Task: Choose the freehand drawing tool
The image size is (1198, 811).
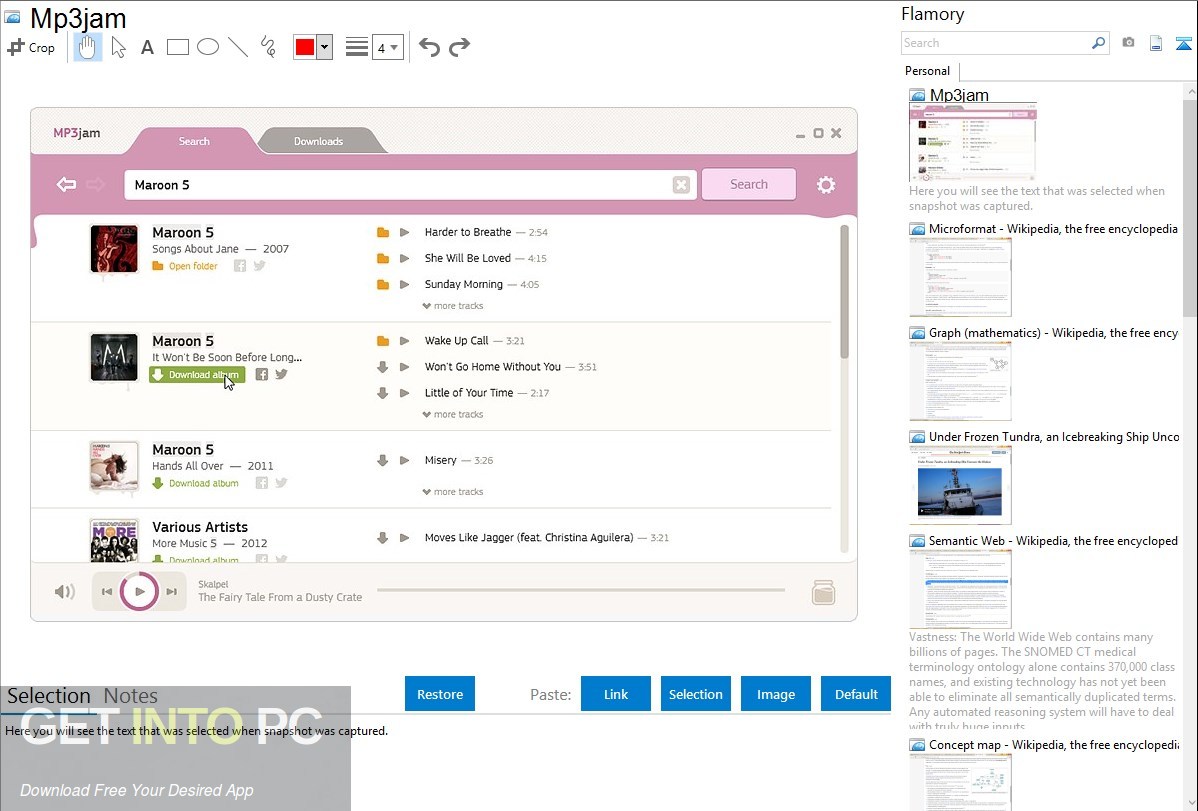Action: pyautogui.click(x=268, y=47)
